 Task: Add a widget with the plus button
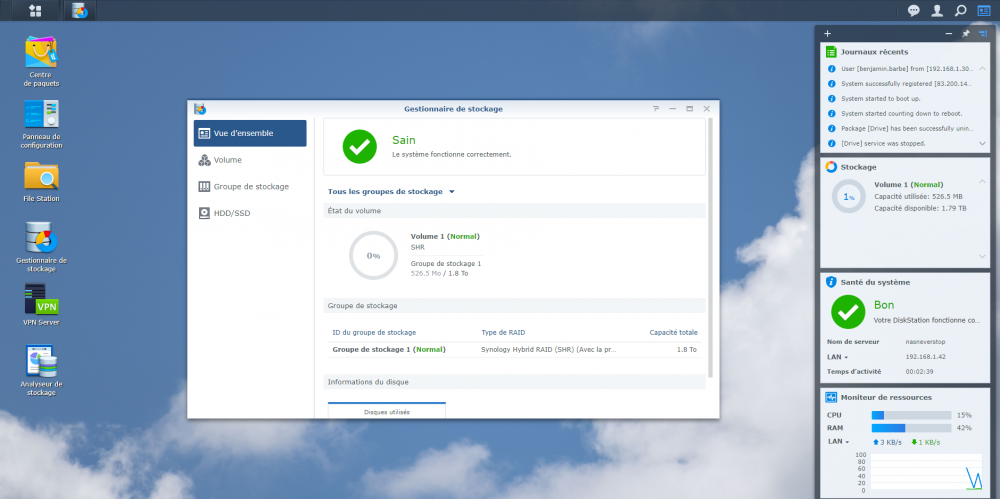(x=827, y=33)
